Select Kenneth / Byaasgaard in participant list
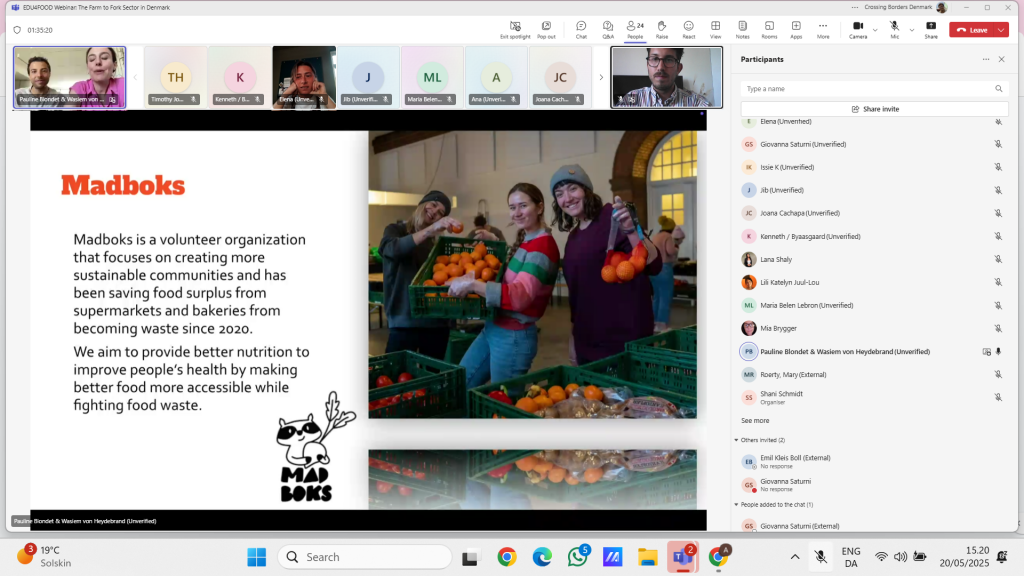The image size is (1024, 576). (874, 236)
